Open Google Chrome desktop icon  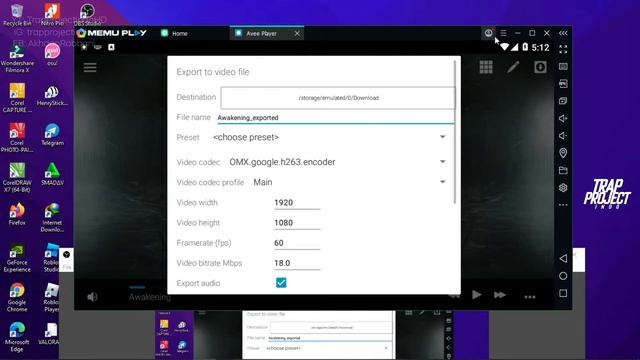pos(17,298)
